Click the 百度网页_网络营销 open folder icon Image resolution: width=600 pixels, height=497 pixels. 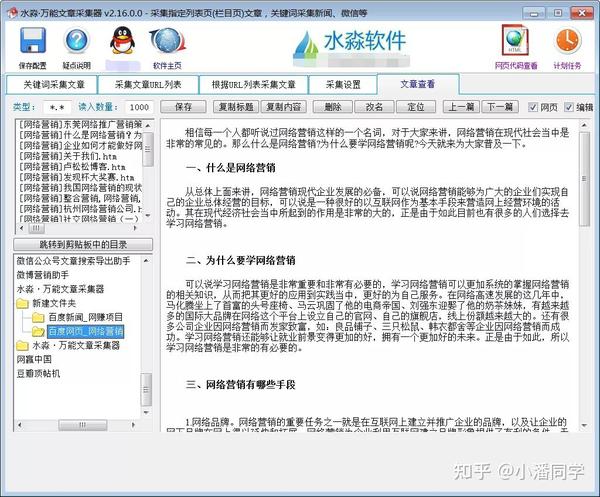pos(38,331)
